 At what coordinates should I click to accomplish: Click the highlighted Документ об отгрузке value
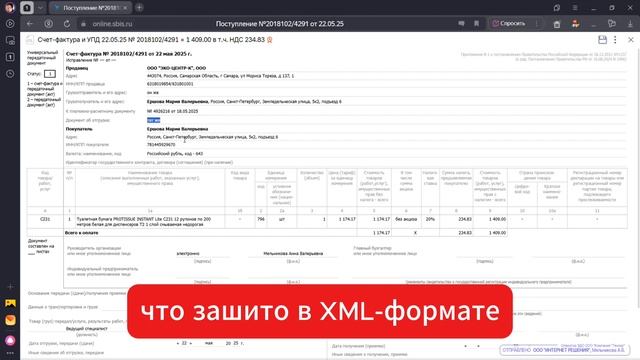(153, 120)
